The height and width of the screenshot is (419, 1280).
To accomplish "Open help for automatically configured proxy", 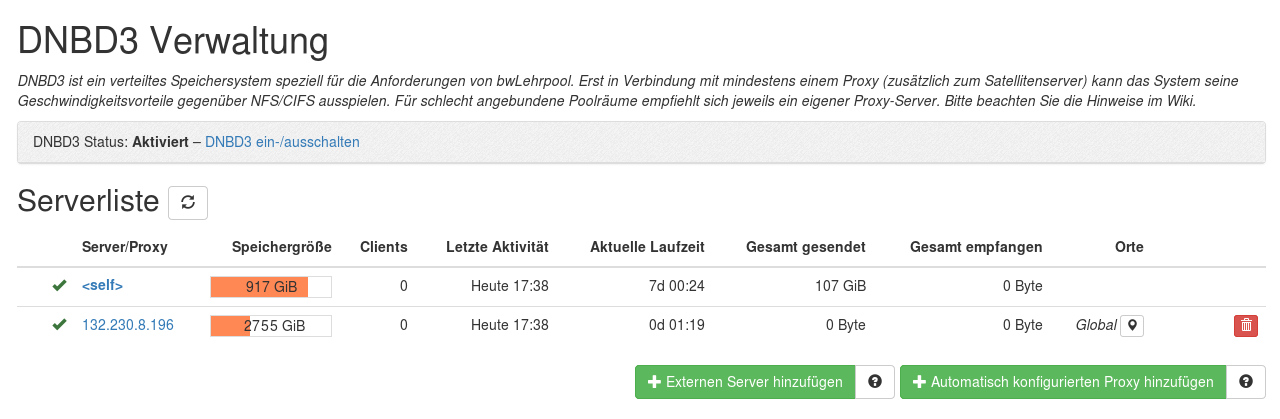I will point(1246,382).
